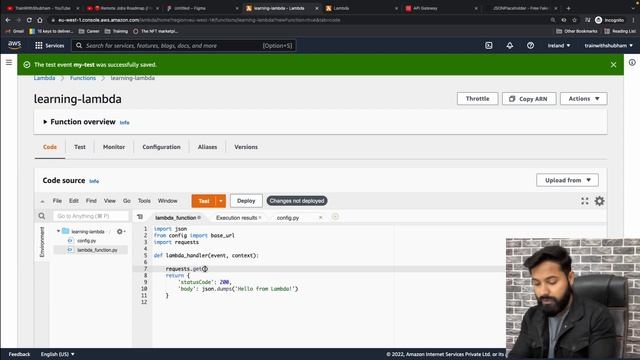Open the notifications bell
The height and width of the screenshot is (360, 640).
[510, 46]
